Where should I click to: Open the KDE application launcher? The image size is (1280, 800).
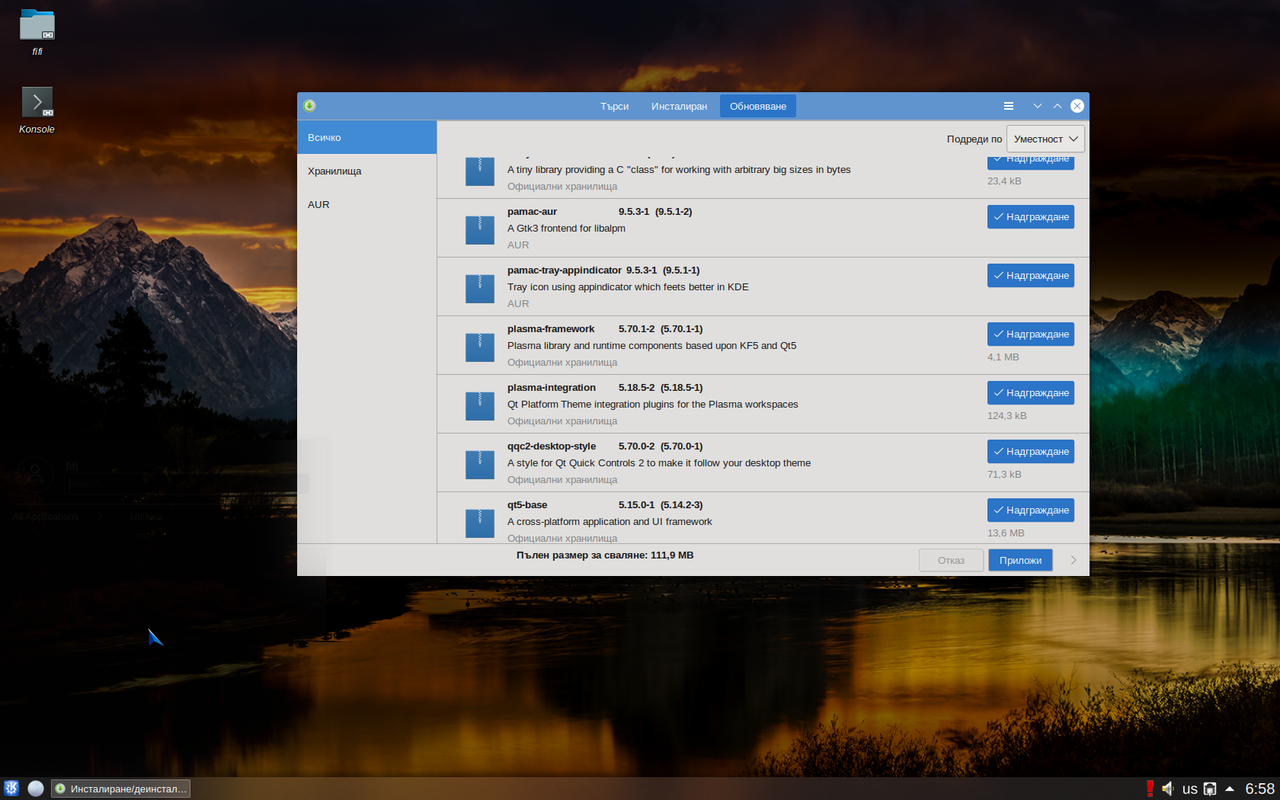click(x=11, y=788)
